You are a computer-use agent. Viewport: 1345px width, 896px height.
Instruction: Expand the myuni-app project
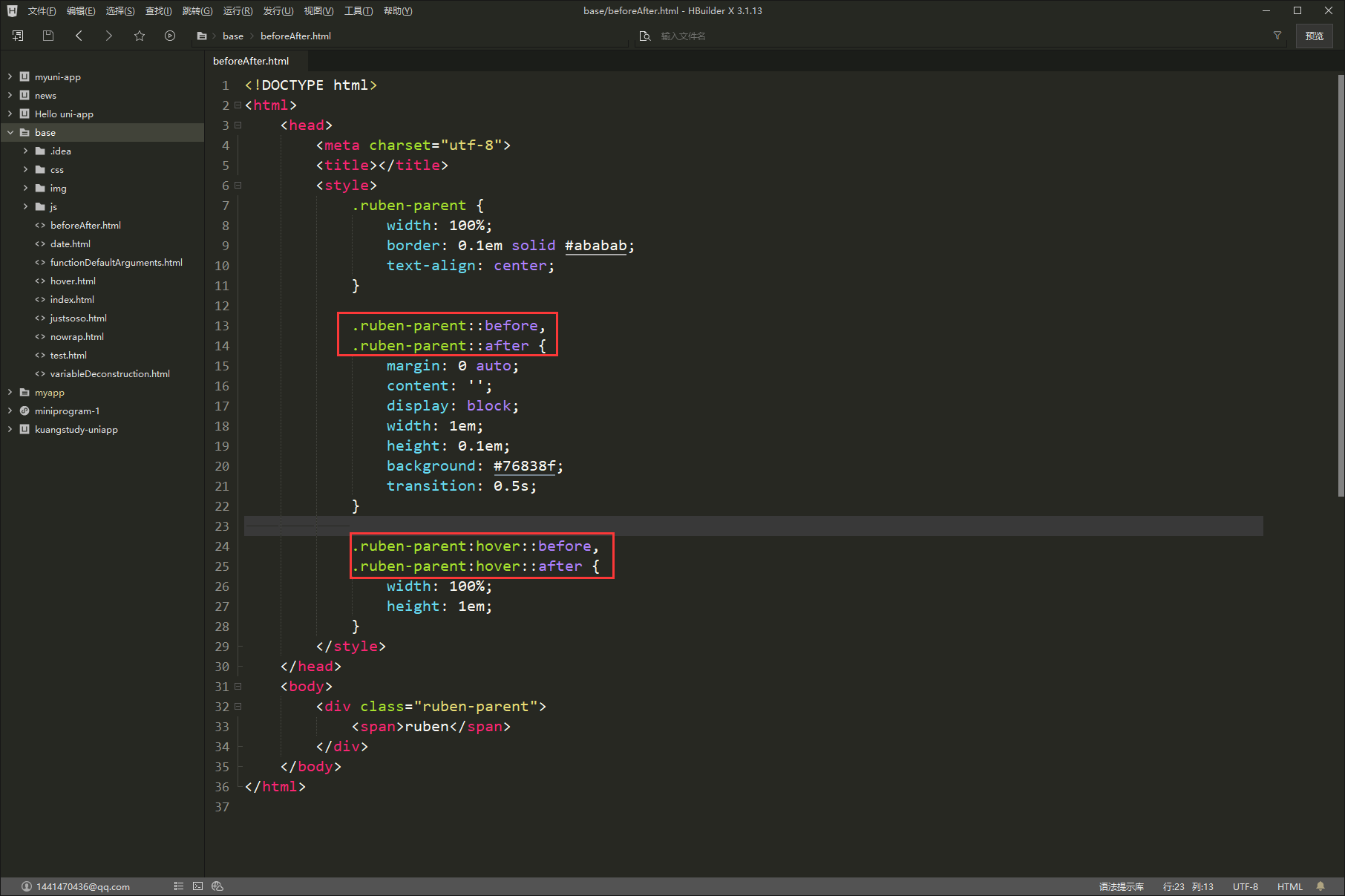click(10, 77)
